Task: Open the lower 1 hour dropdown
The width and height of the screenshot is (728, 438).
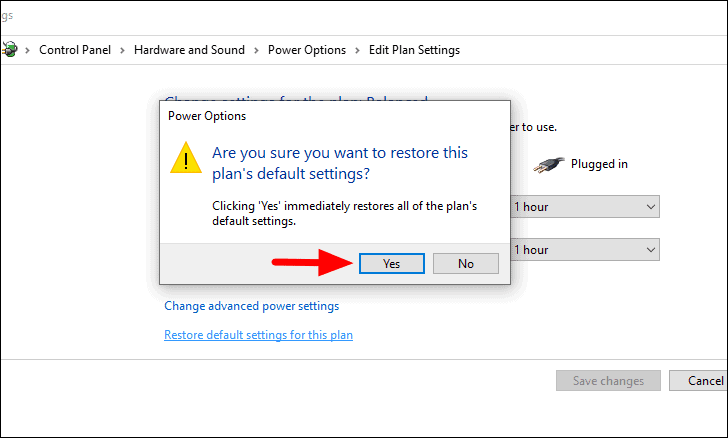Action: tap(585, 250)
